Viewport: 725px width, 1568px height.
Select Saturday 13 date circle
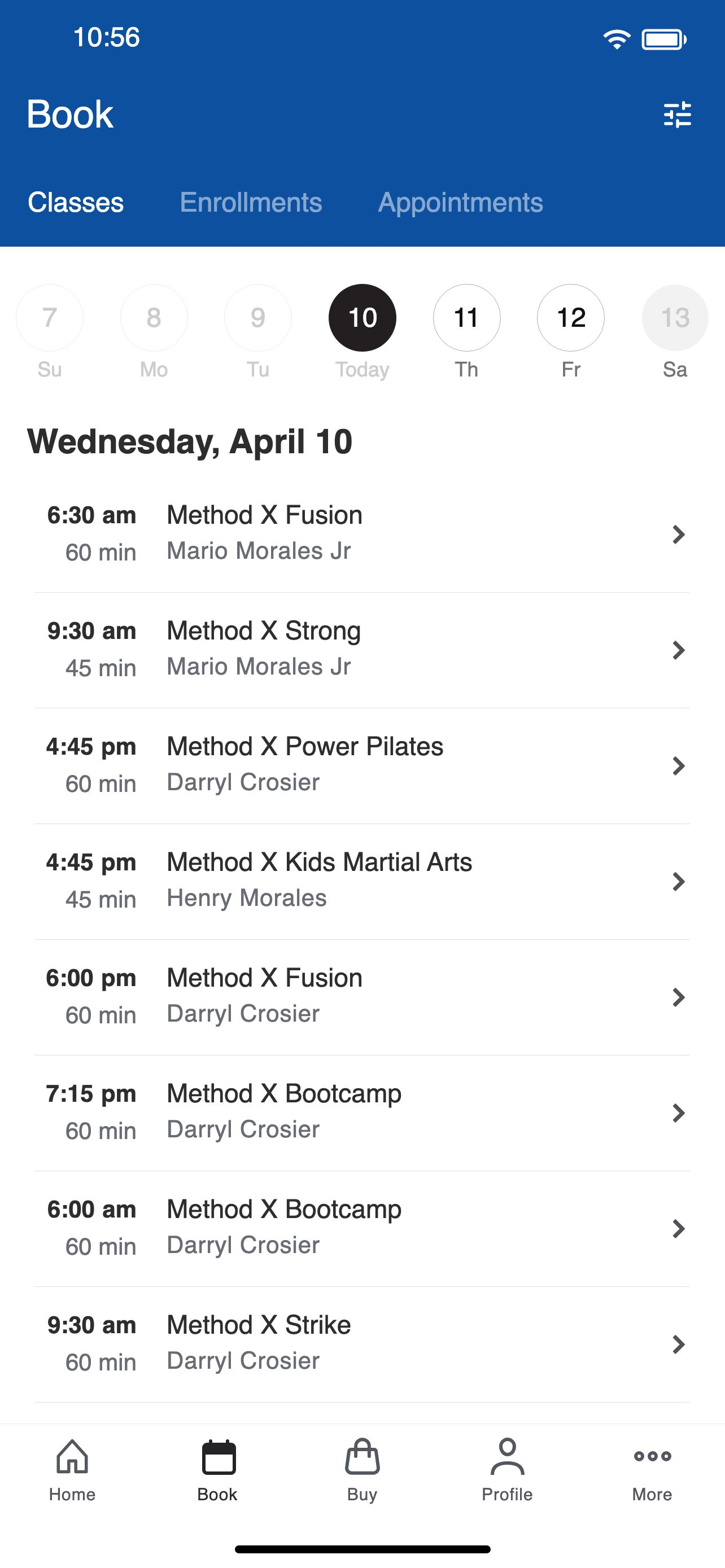point(675,318)
